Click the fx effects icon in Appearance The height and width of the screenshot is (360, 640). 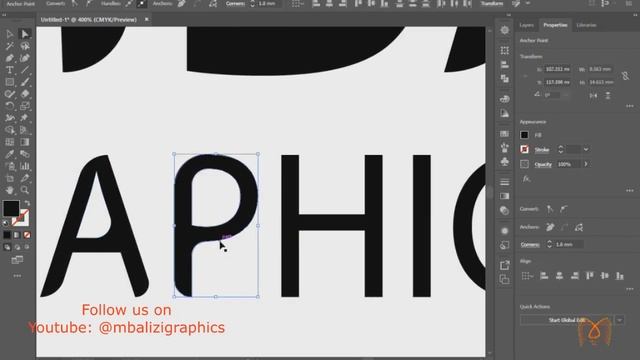click(526, 179)
